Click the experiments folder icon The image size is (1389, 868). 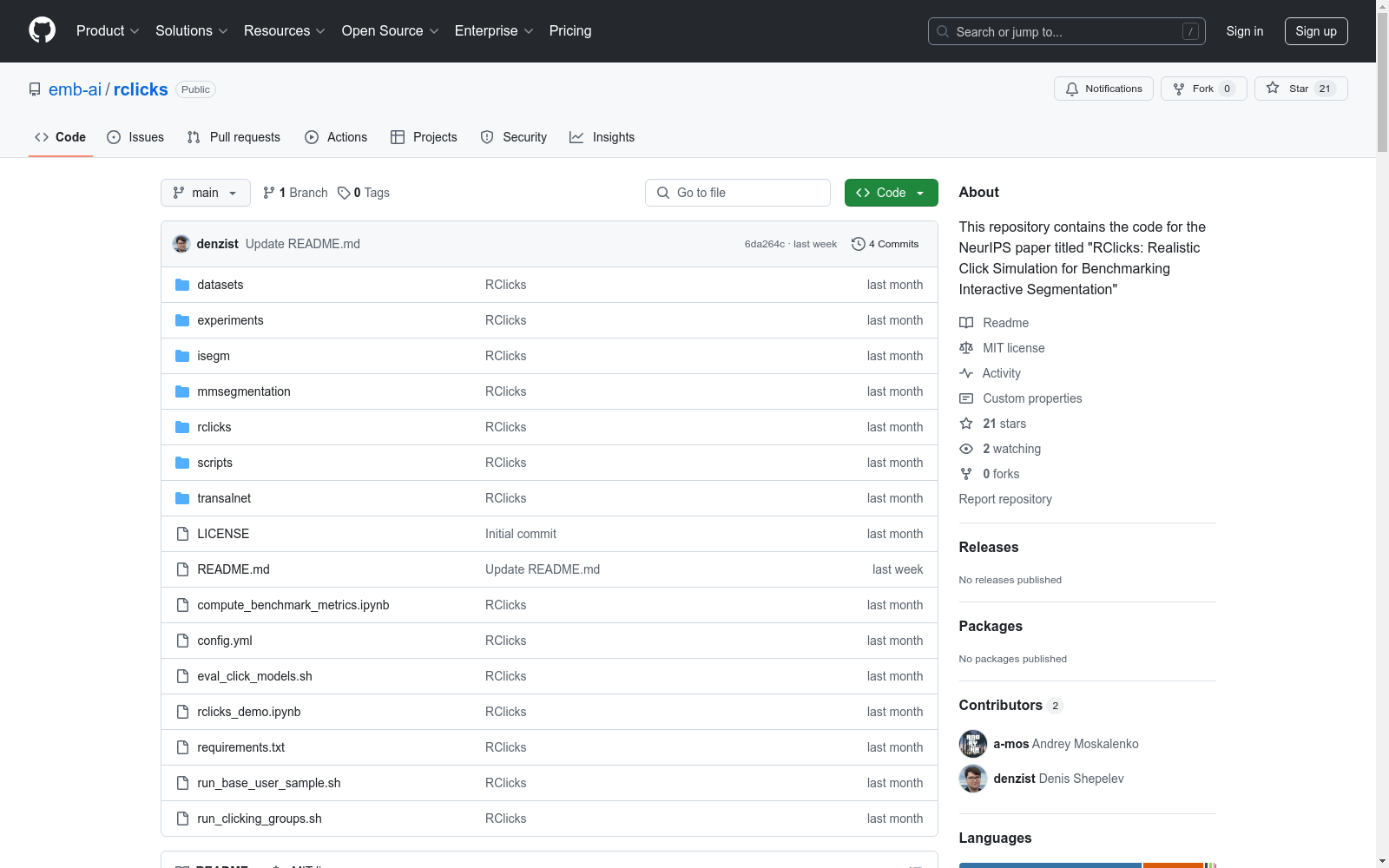click(182, 320)
